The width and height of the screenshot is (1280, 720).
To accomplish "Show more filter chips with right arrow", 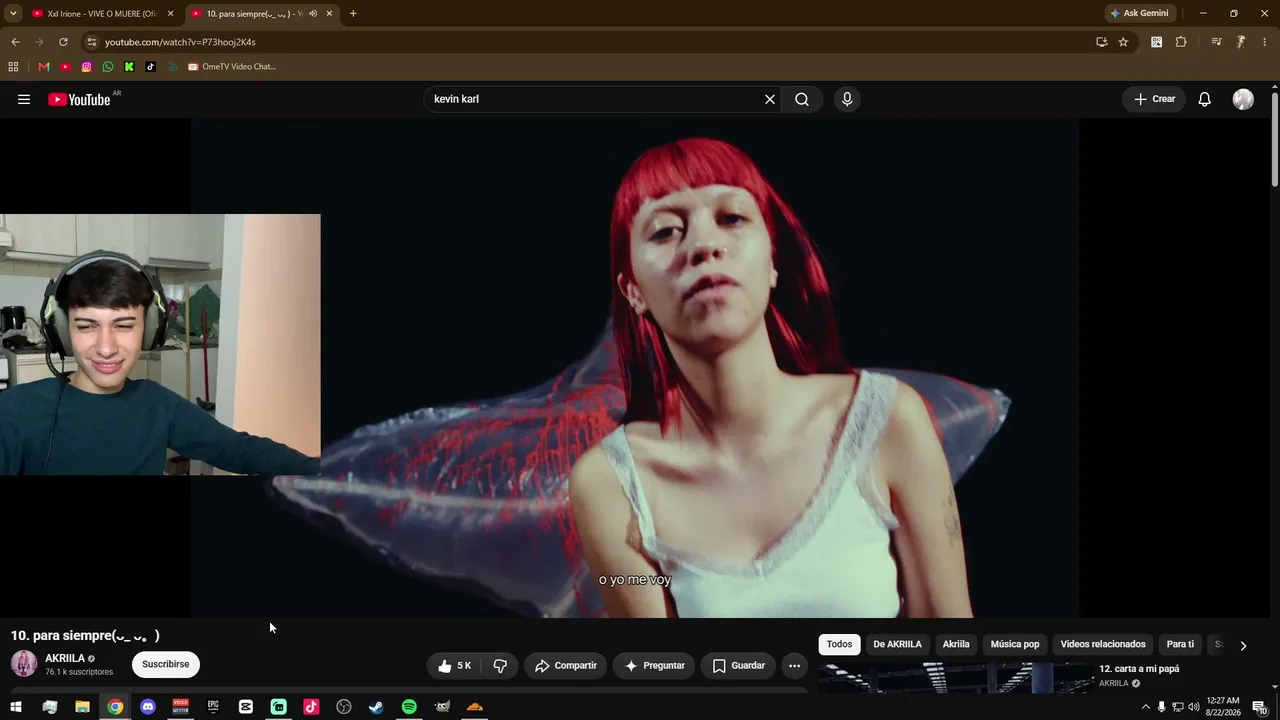I will pyautogui.click(x=1243, y=645).
